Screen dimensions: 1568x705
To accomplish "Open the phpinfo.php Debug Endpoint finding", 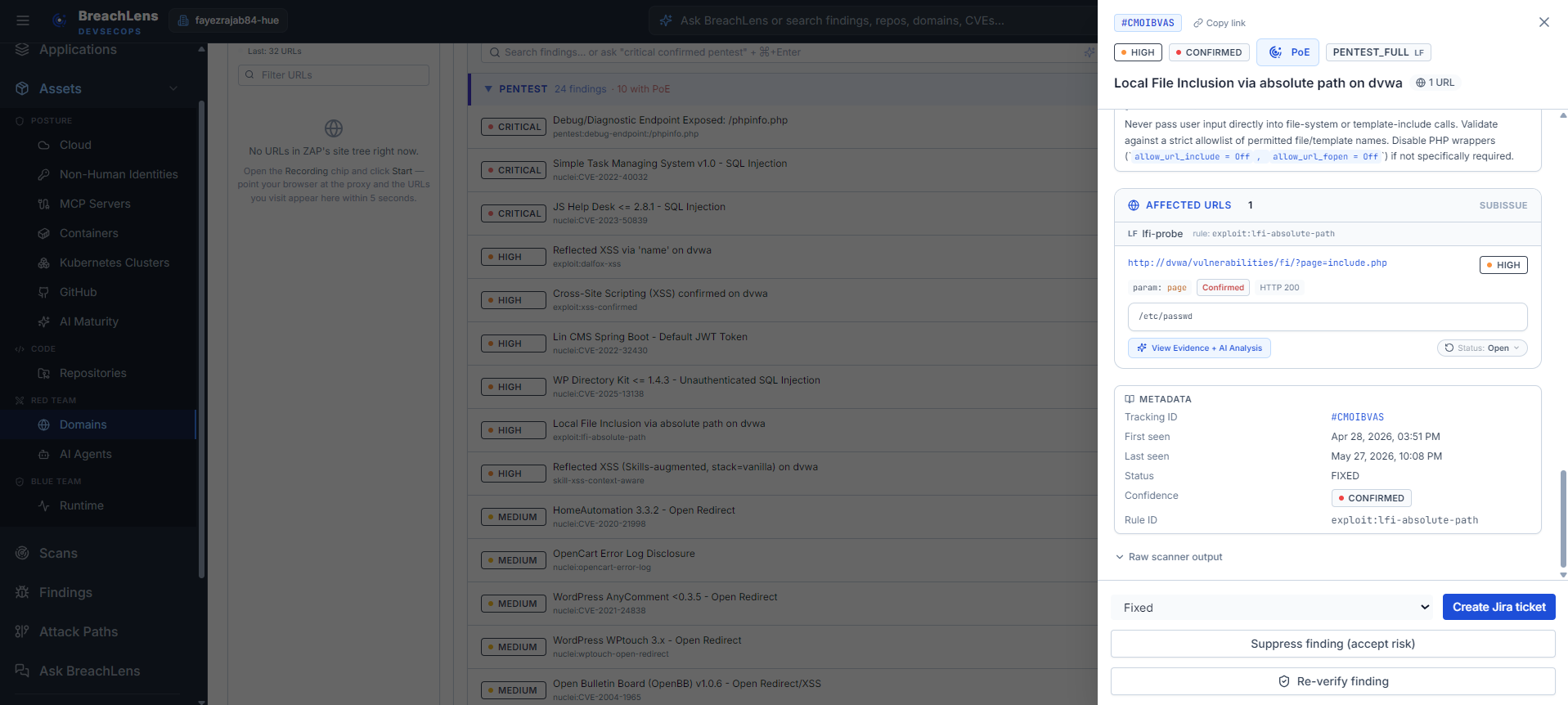I will [x=783, y=127].
